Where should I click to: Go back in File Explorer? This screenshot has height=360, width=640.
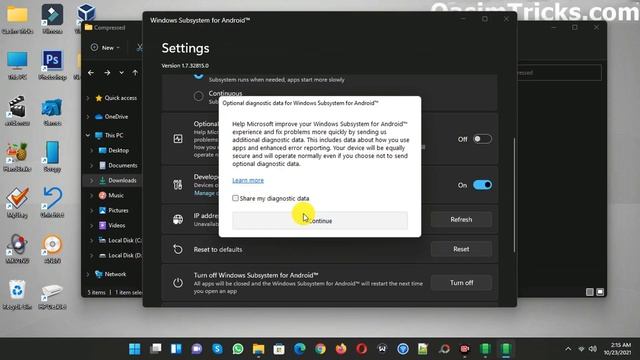click(91, 73)
